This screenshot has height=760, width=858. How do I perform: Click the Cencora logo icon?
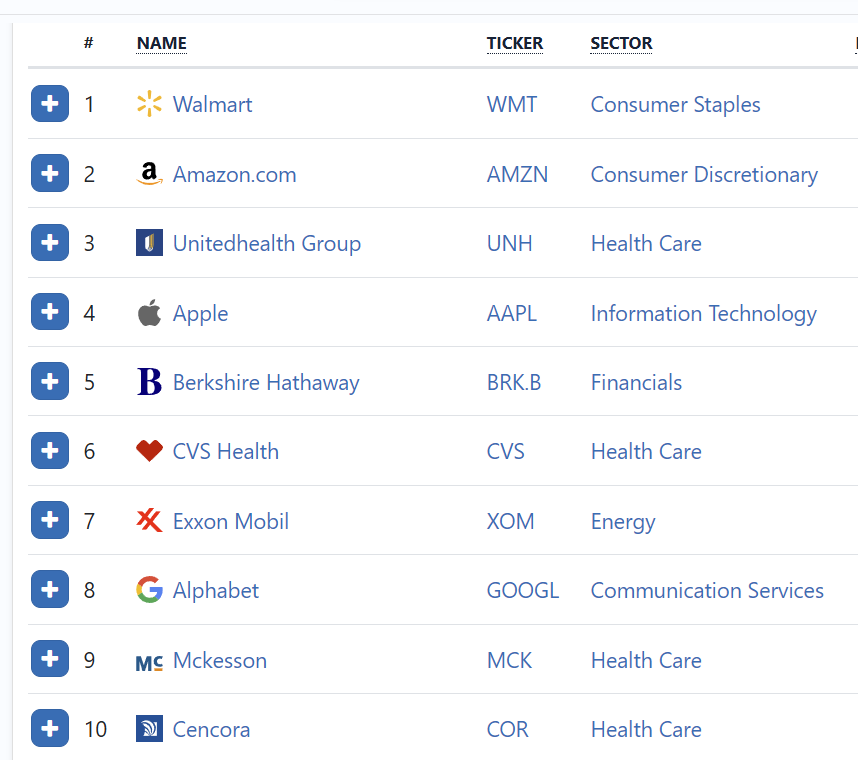pyautogui.click(x=149, y=729)
